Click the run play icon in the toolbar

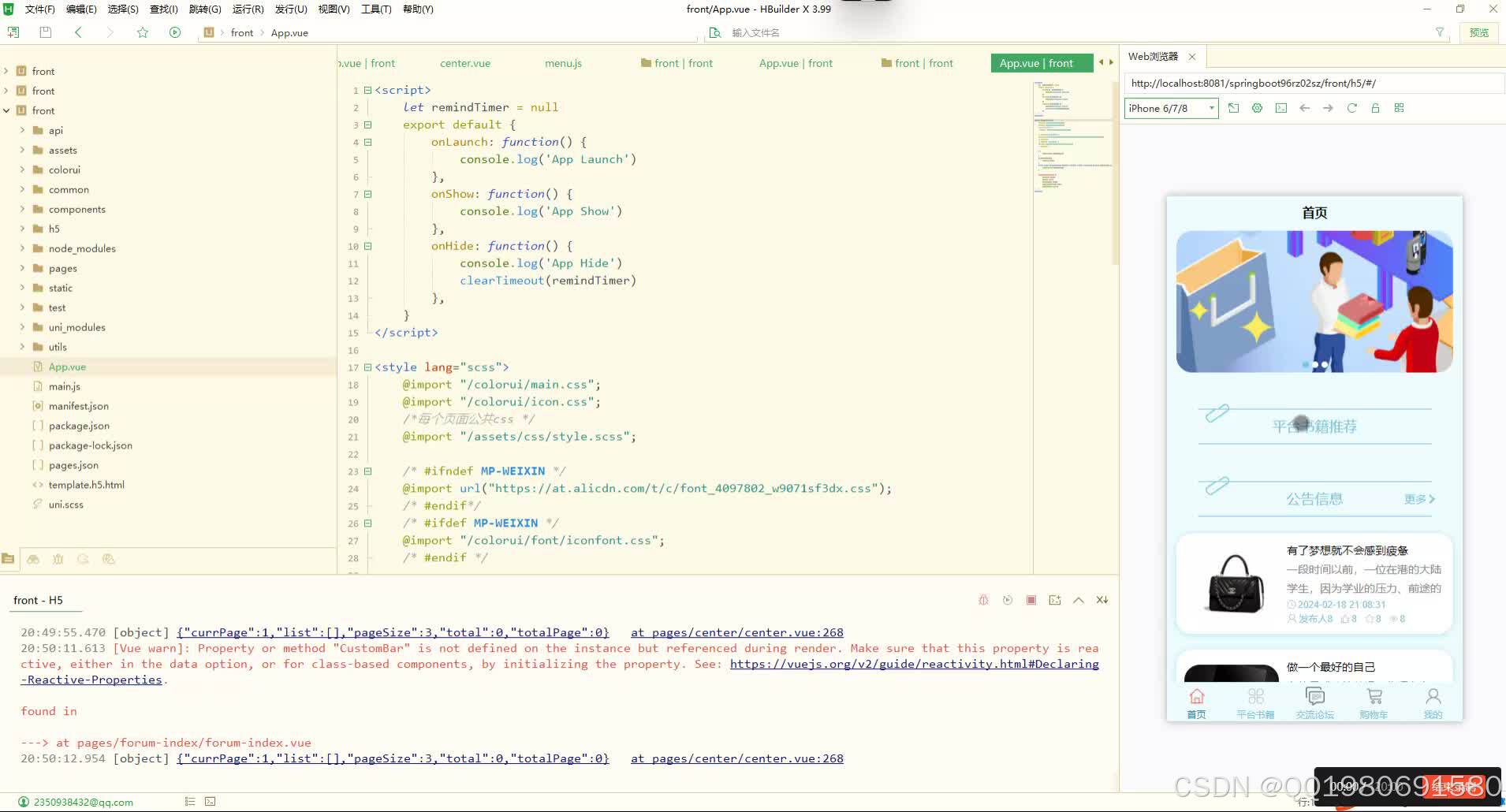175,32
